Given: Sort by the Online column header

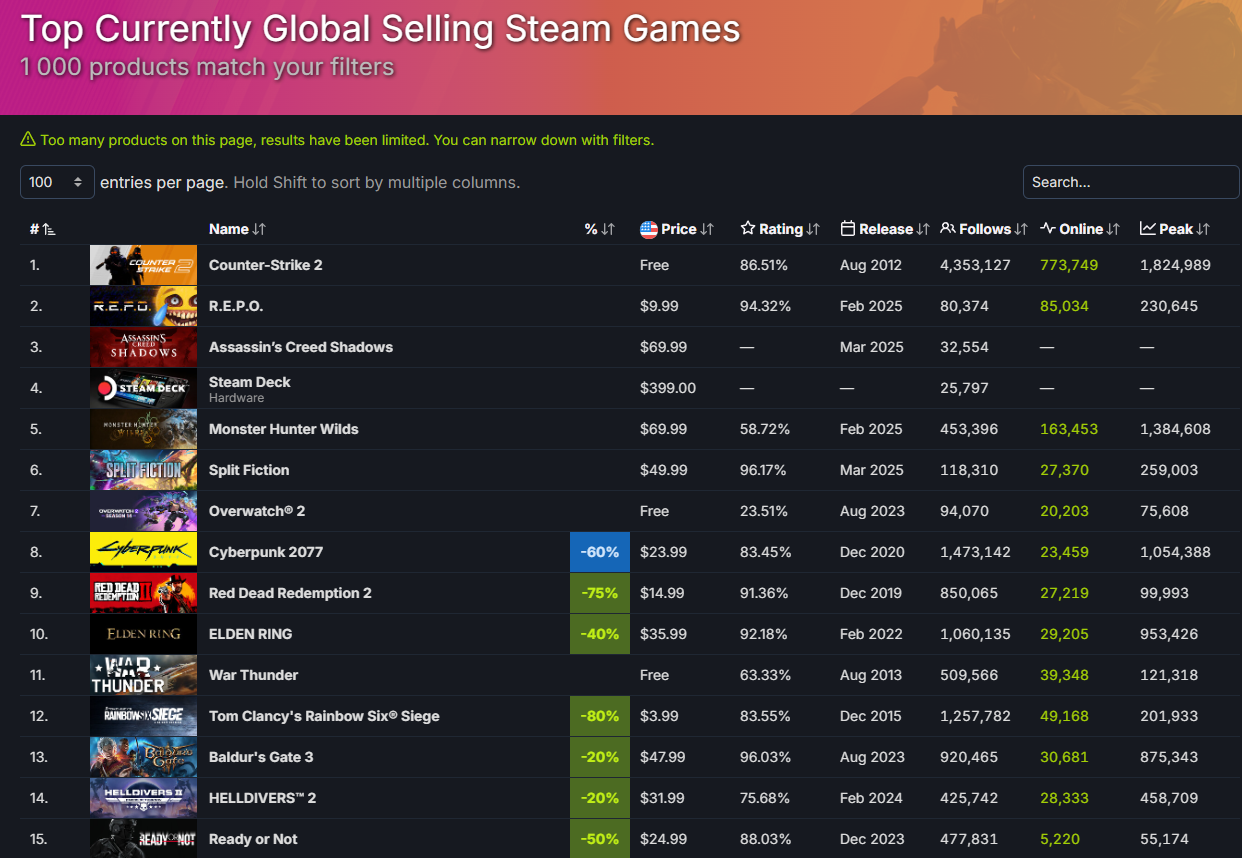Looking at the screenshot, I should pyautogui.click(x=1080, y=229).
